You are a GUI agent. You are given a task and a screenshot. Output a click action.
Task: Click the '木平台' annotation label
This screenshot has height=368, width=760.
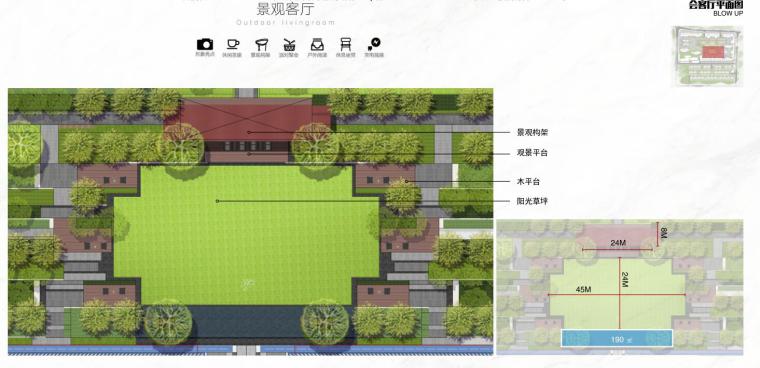[528, 182]
